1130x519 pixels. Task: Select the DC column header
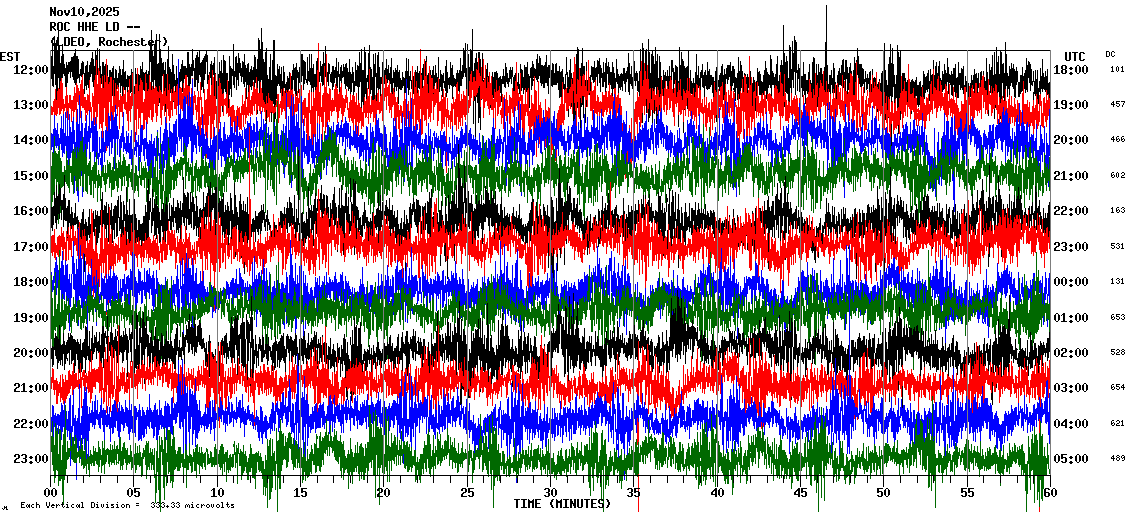point(1110,54)
